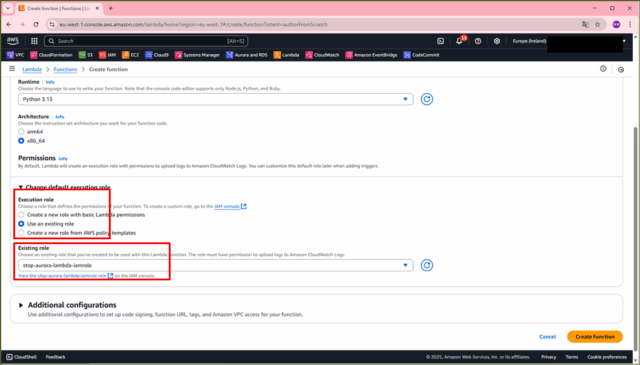The width and height of the screenshot is (640, 365).
Task: Refresh the Existing role list
Action: 427,265
